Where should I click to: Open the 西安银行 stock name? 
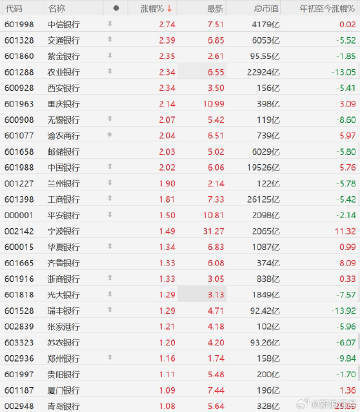[64, 88]
